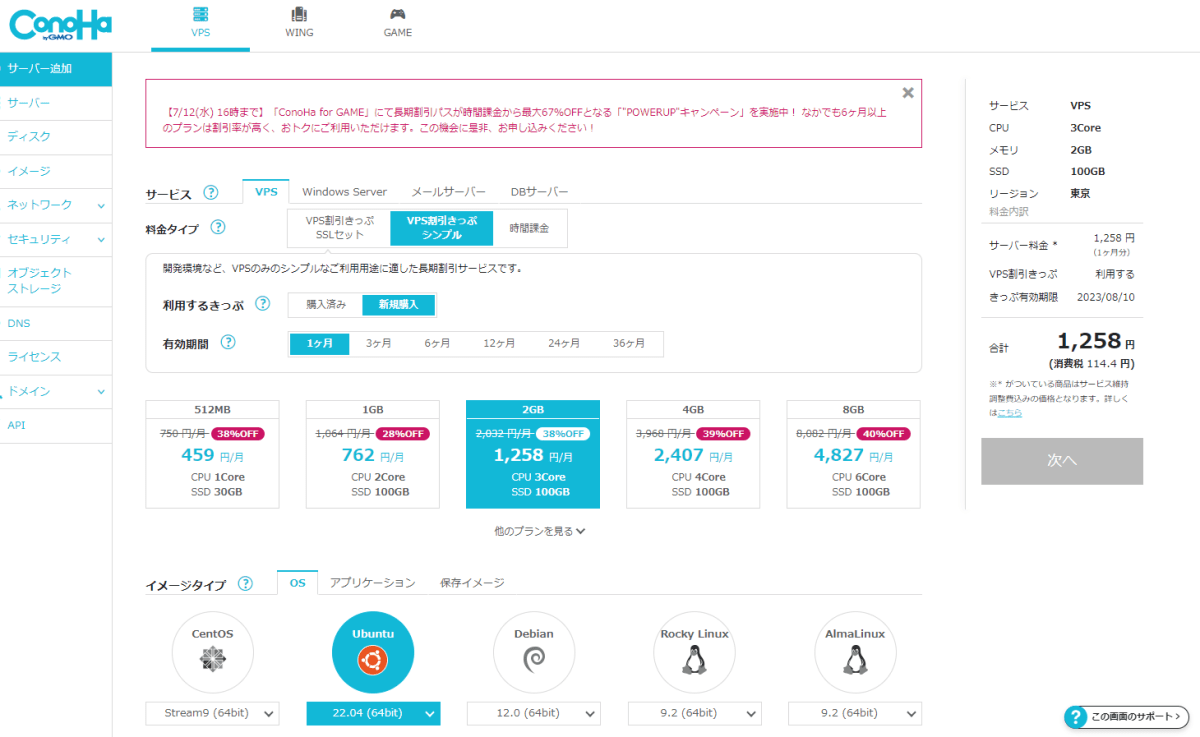The width and height of the screenshot is (1200, 737).
Task: Switch to the アプリケーション image tab
Action: click(x=372, y=583)
